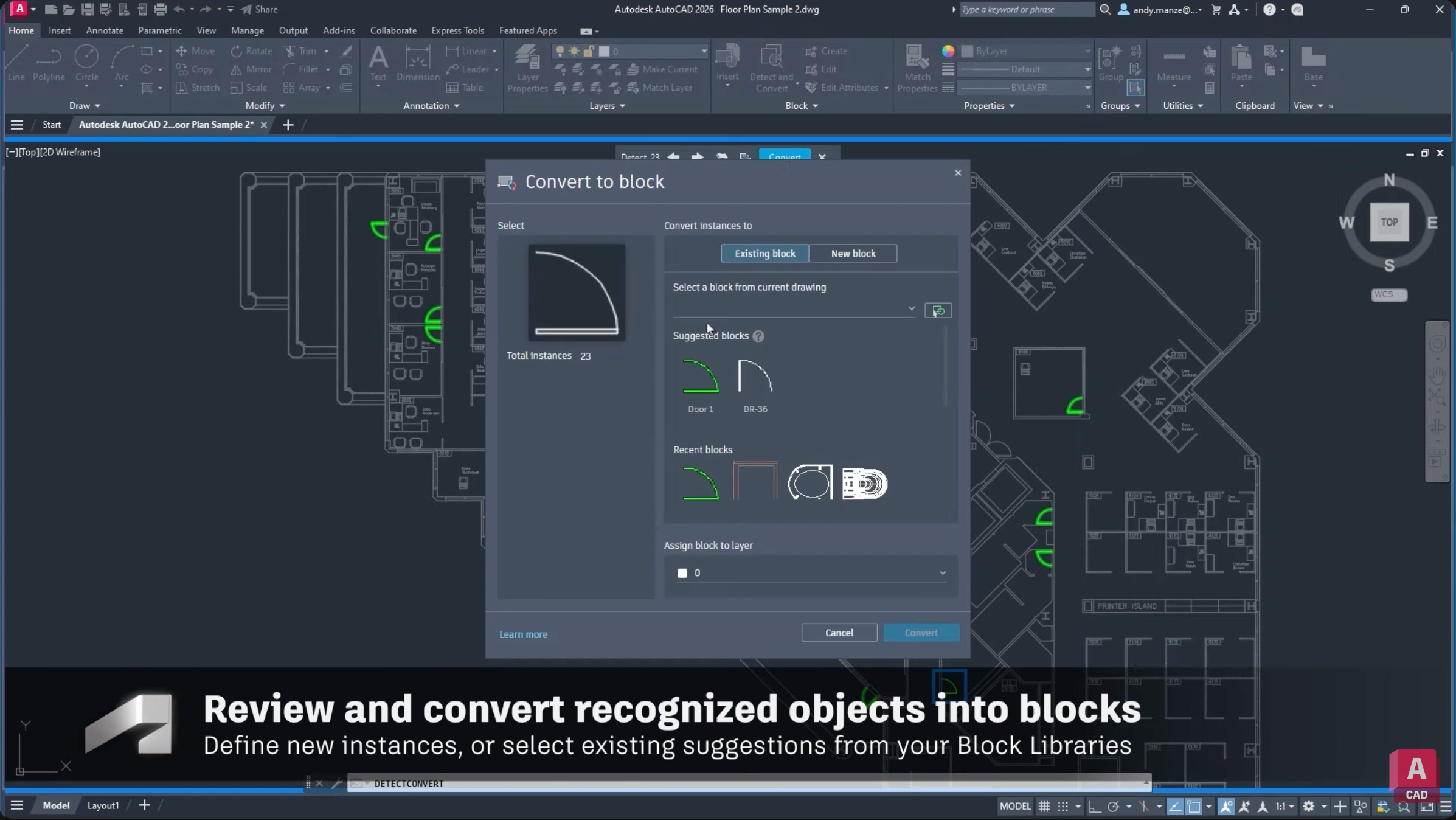Click the Match Properties tool
Screen dimensions: 1456x820
pos(917,68)
